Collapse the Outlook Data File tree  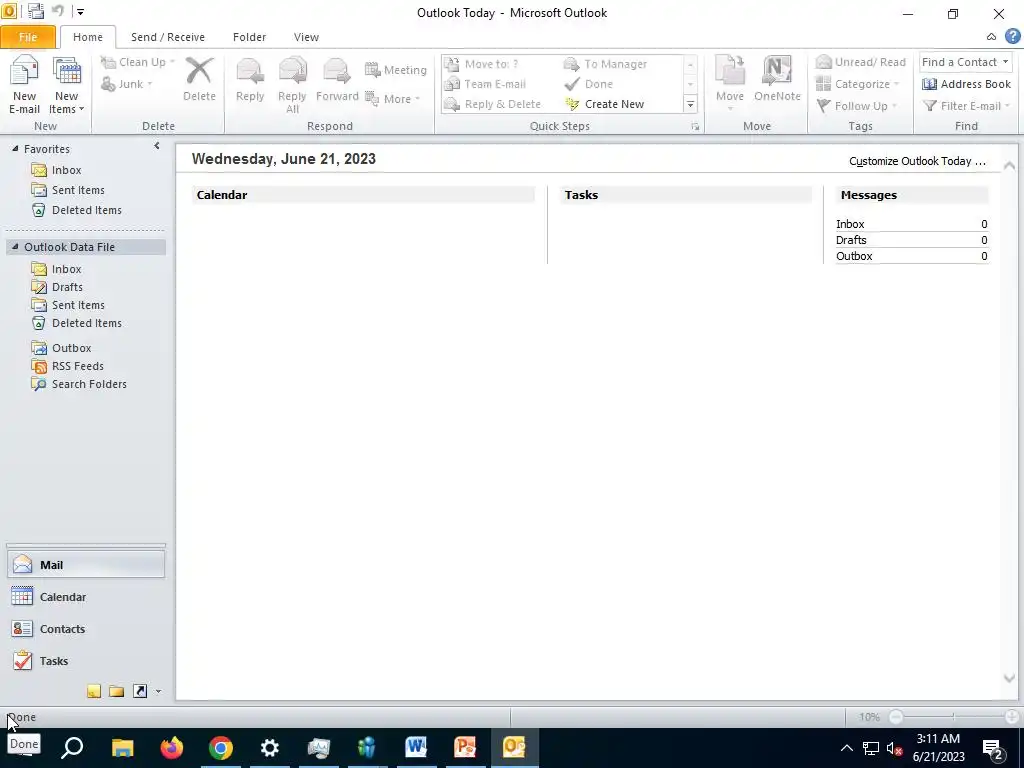(15, 247)
